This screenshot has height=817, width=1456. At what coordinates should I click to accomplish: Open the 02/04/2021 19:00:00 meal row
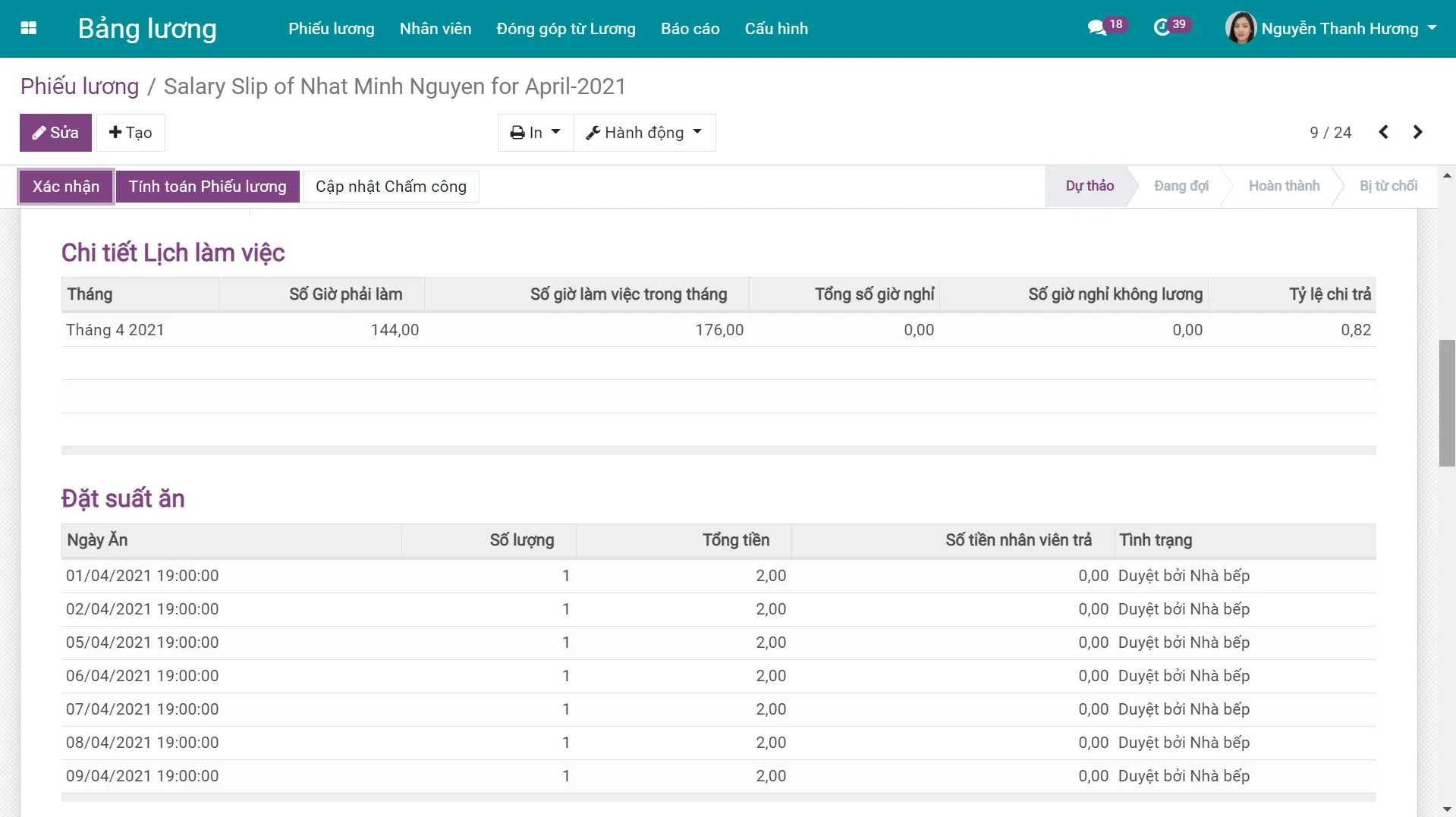coord(719,609)
